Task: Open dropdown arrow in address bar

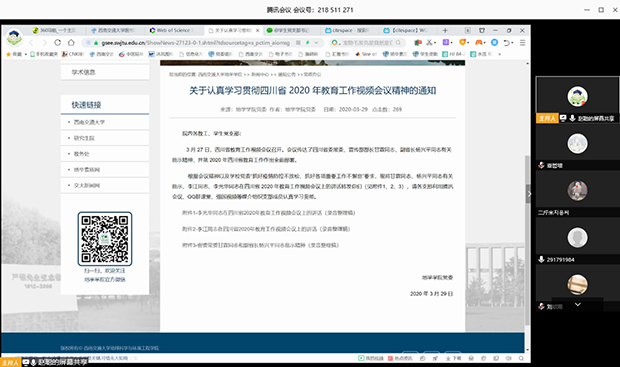Action: 316,42
